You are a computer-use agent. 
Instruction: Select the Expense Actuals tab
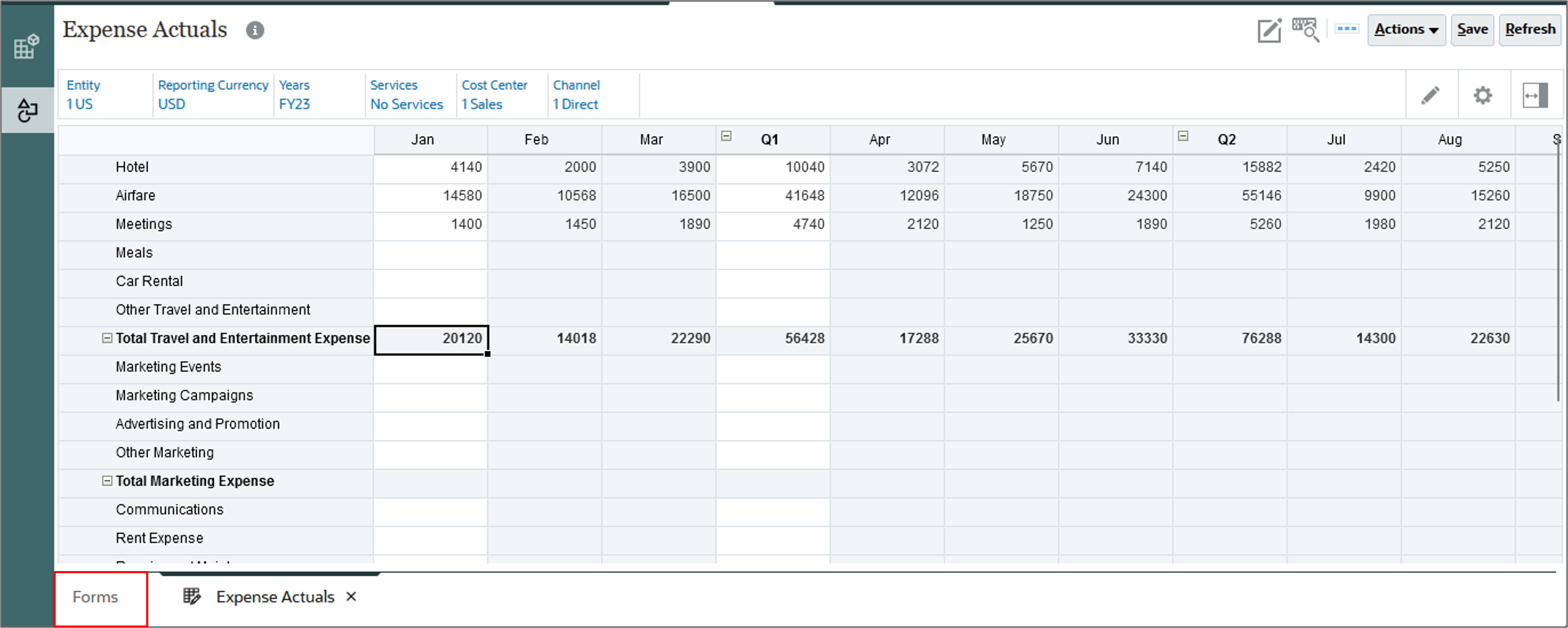pyautogui.click(x=275, y=597)
